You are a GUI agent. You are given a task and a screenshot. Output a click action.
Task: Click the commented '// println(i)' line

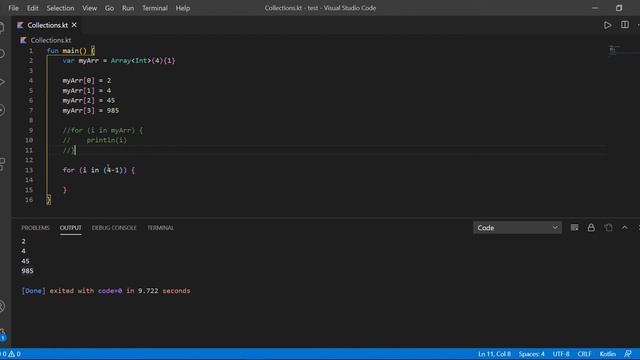(95, 140)
